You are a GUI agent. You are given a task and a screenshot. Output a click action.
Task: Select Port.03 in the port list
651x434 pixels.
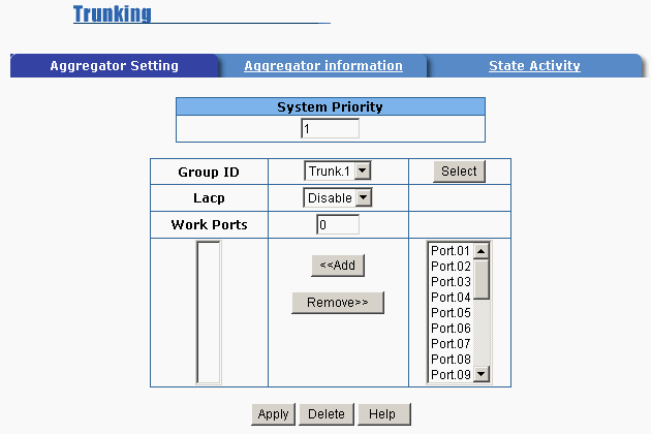(x=450, y=282)
